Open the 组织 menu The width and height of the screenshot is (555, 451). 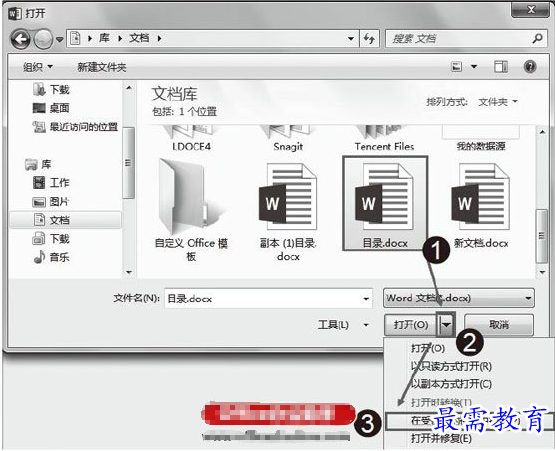tap(38, 67)
